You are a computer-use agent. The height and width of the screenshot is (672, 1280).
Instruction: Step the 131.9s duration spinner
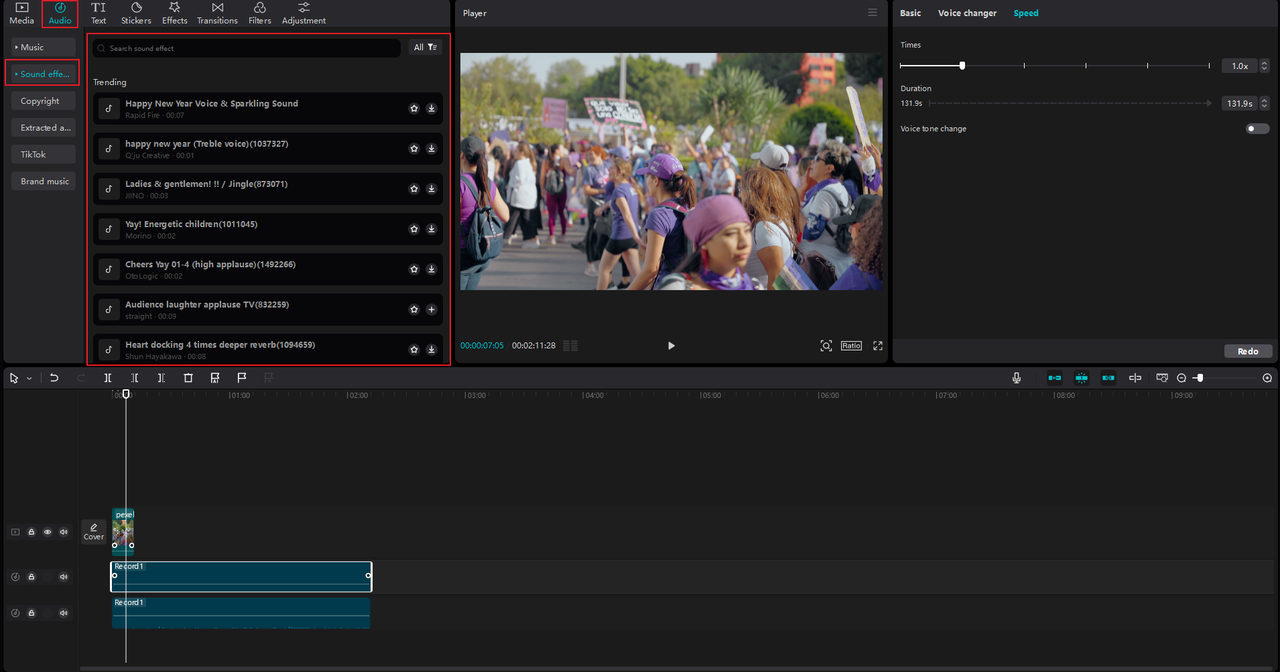pyautogui.click(x=1264, y=103)
